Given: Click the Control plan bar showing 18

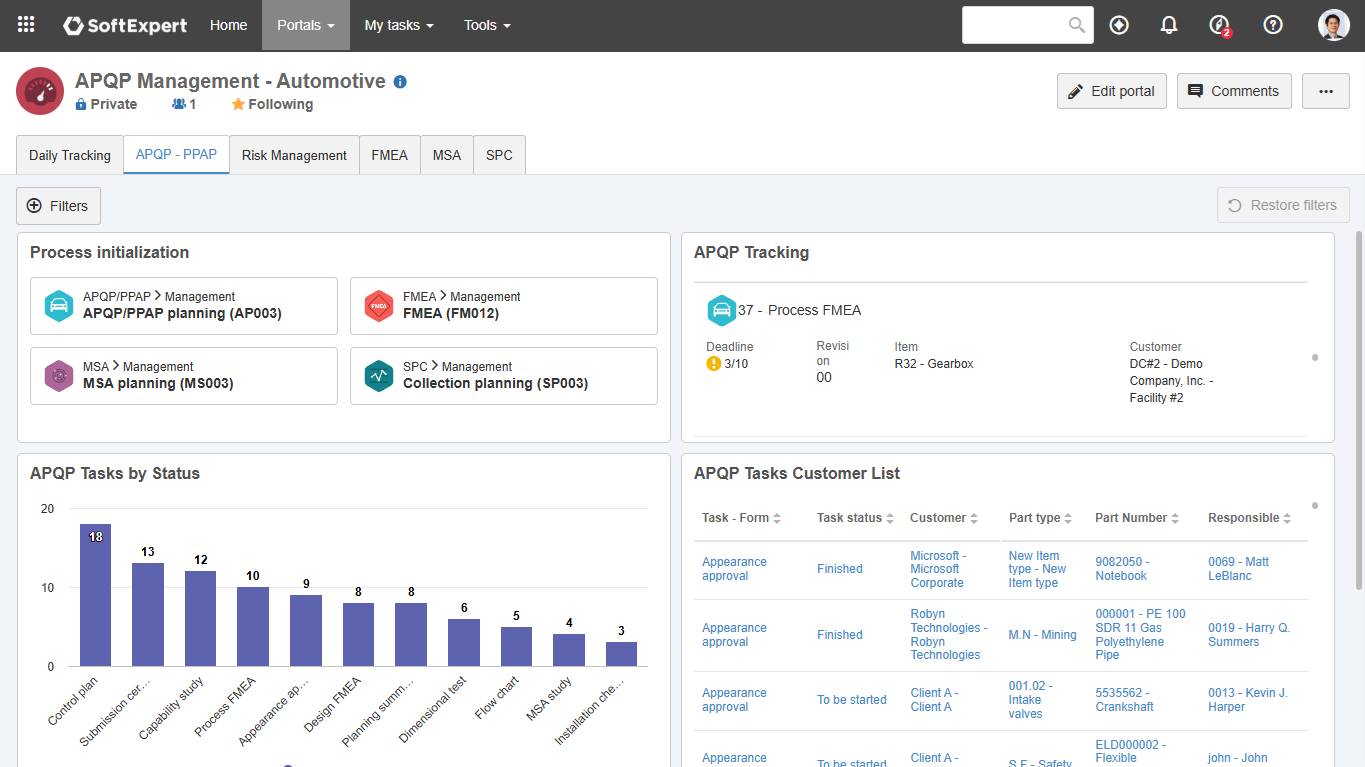Looking at the screenshot, I should pos(96,595).
